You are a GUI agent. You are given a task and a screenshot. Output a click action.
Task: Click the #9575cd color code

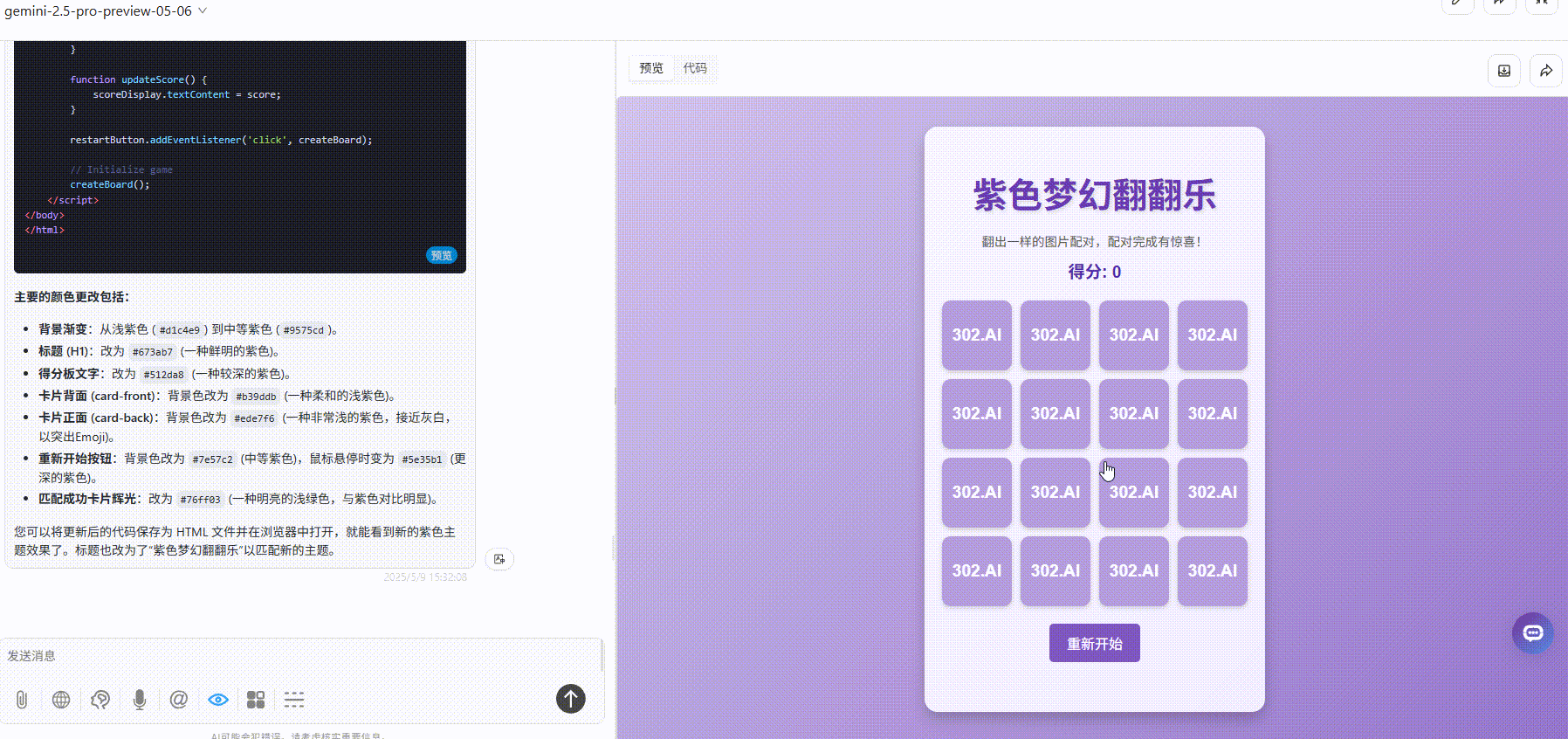(x=304, y=330)
